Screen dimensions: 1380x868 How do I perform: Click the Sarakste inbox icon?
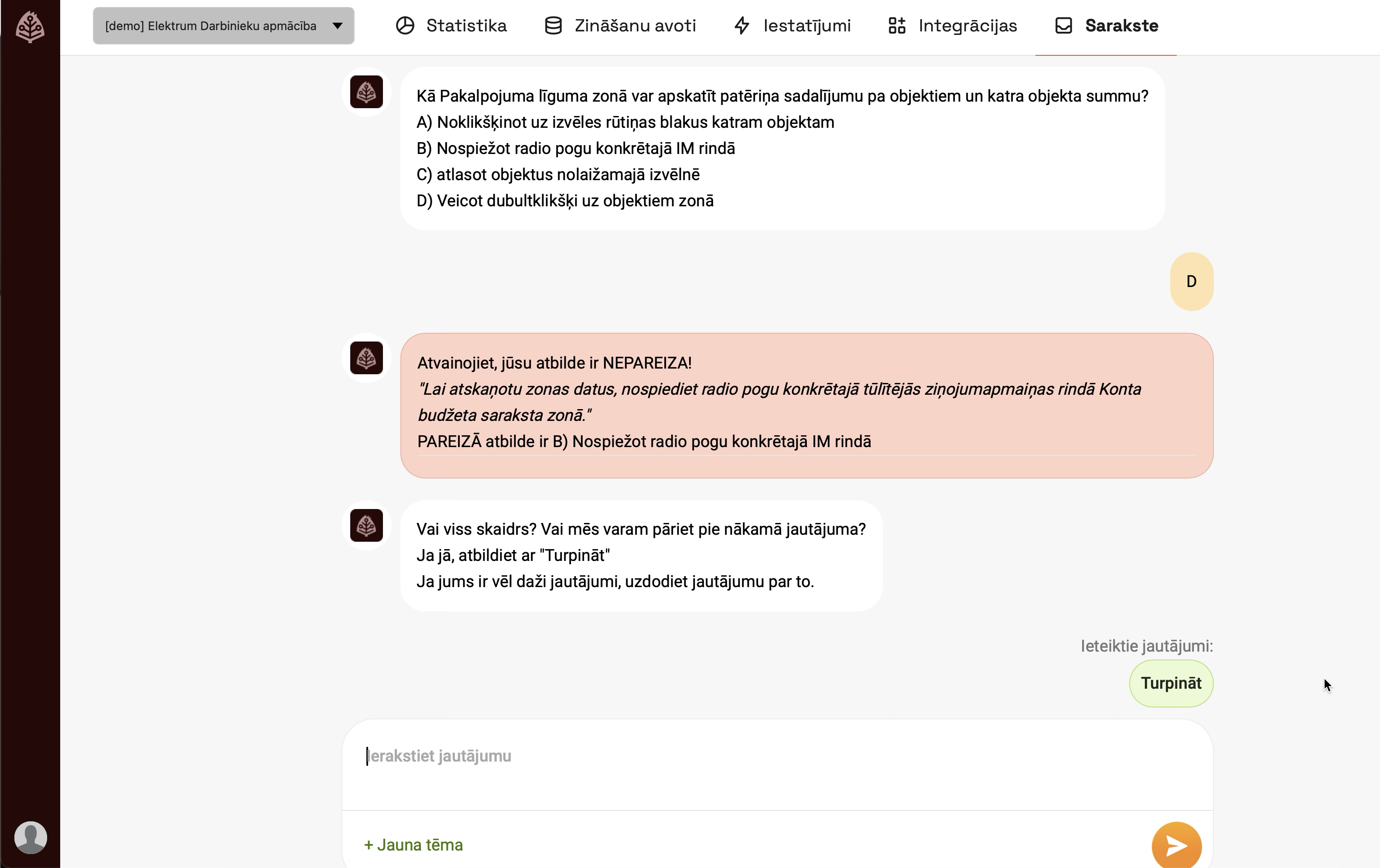click(1064, 26)
